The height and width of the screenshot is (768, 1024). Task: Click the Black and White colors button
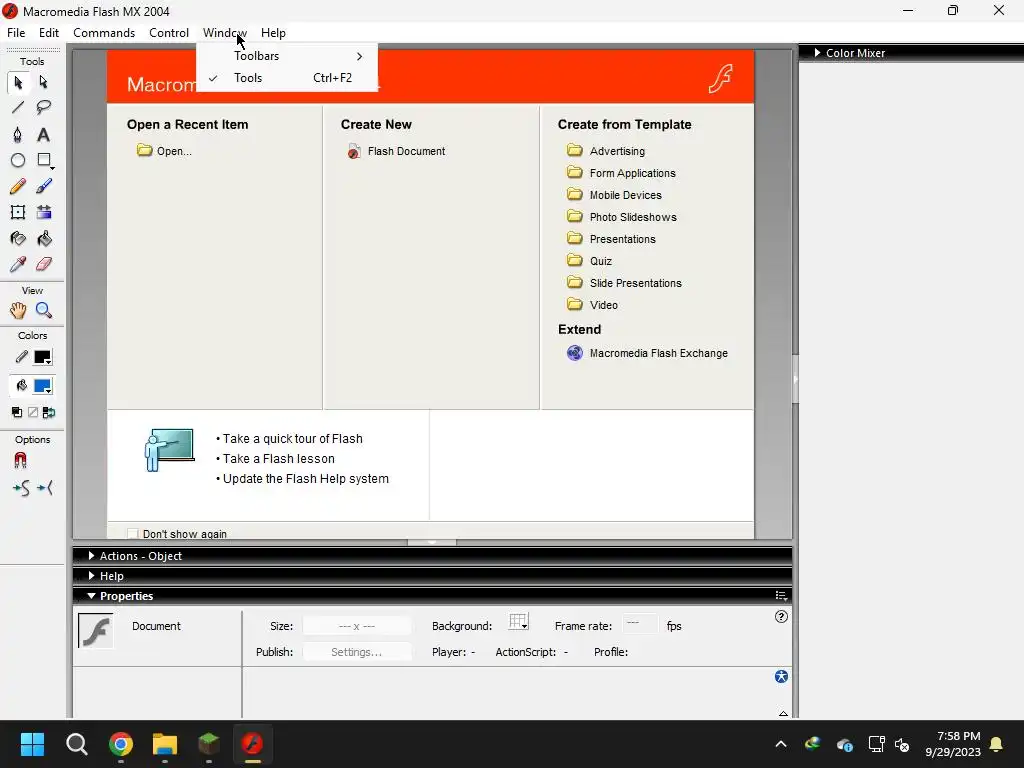(17, 412)
